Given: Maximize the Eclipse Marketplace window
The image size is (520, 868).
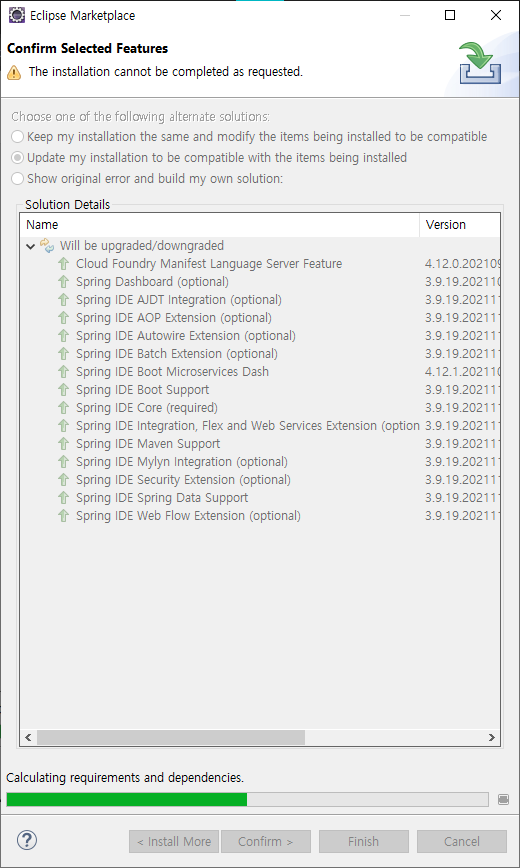Looking at the screenshot, I should 450,16.
